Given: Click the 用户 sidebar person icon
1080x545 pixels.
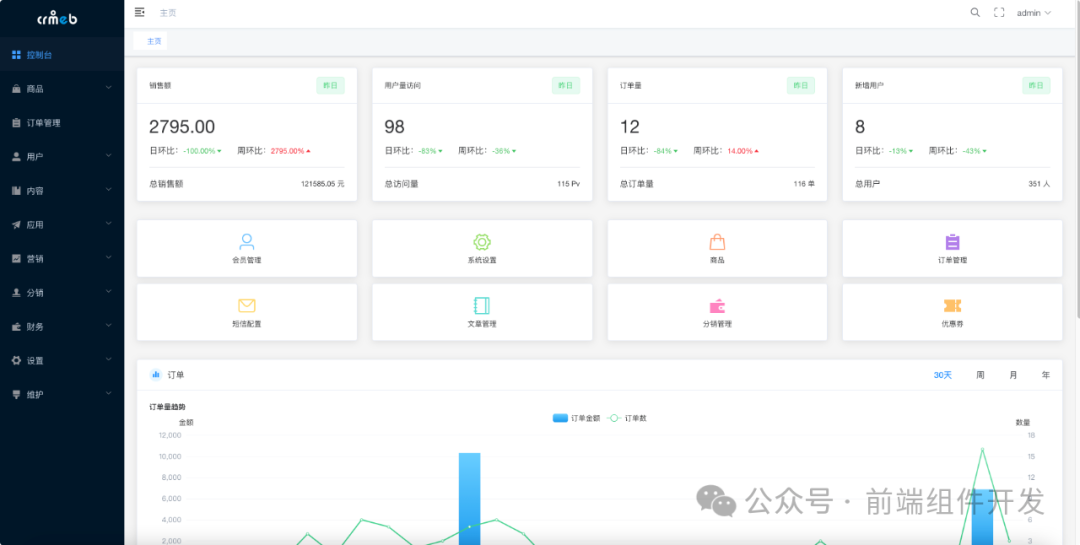Looking at the screenshot, I should 17,156.
